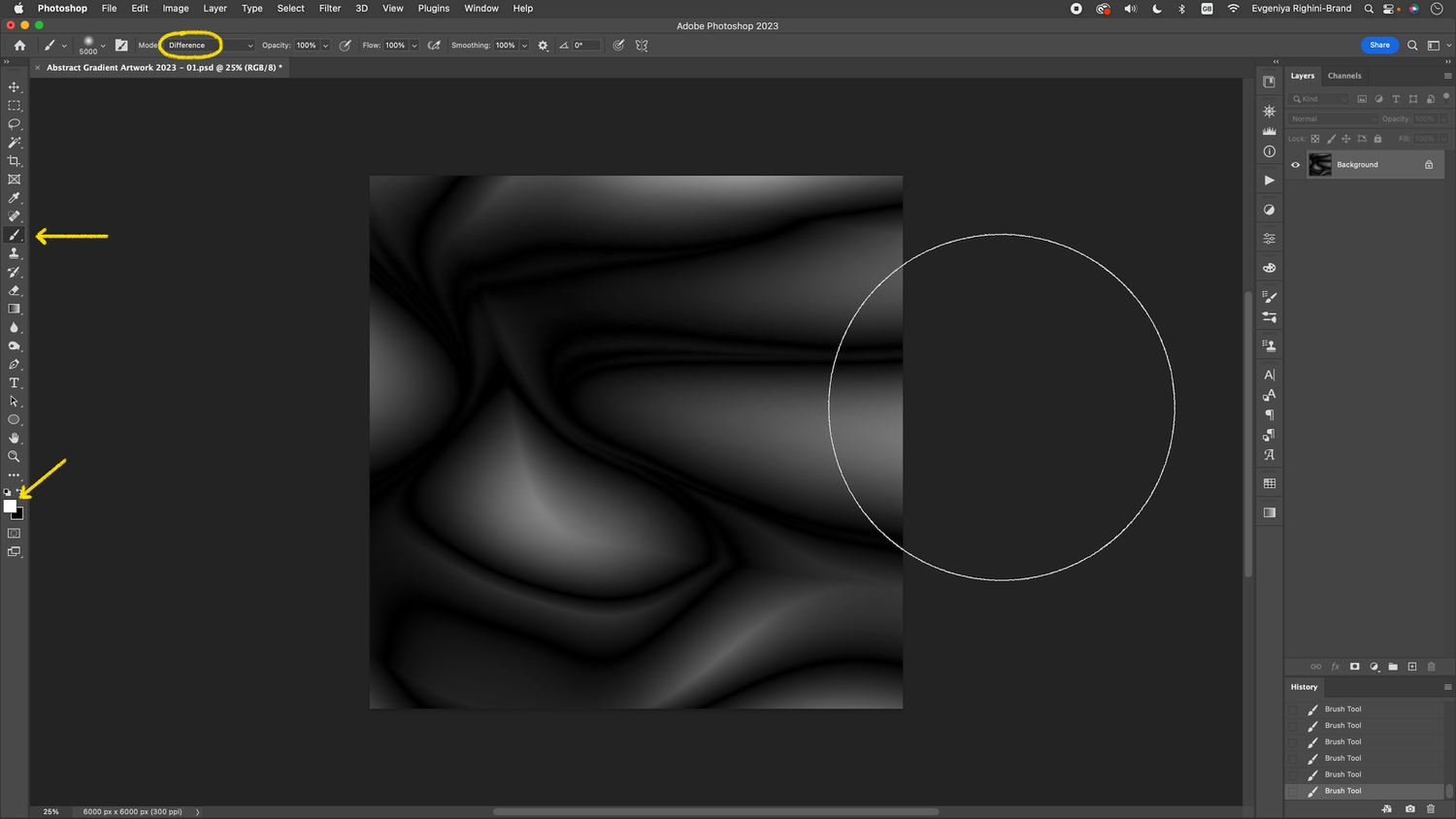Image resolution: width=1456 pixels, height=819 pixels.
Task: Enable airbrush-style pressure in options bar
Action: tap(433, 45)
